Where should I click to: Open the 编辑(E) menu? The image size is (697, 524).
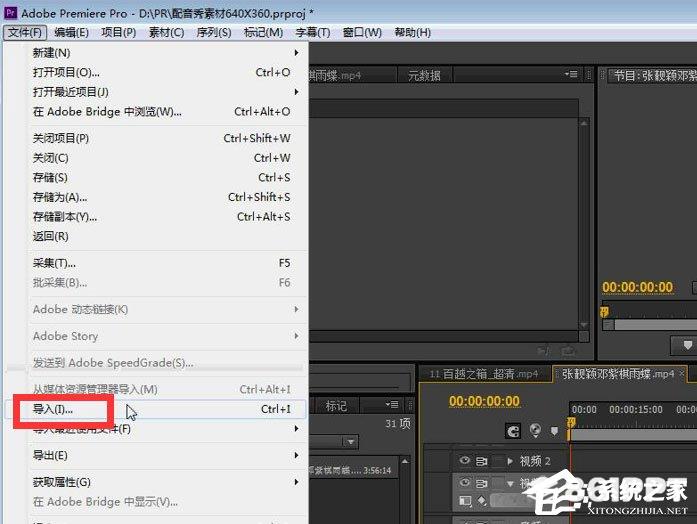point(71,32)
